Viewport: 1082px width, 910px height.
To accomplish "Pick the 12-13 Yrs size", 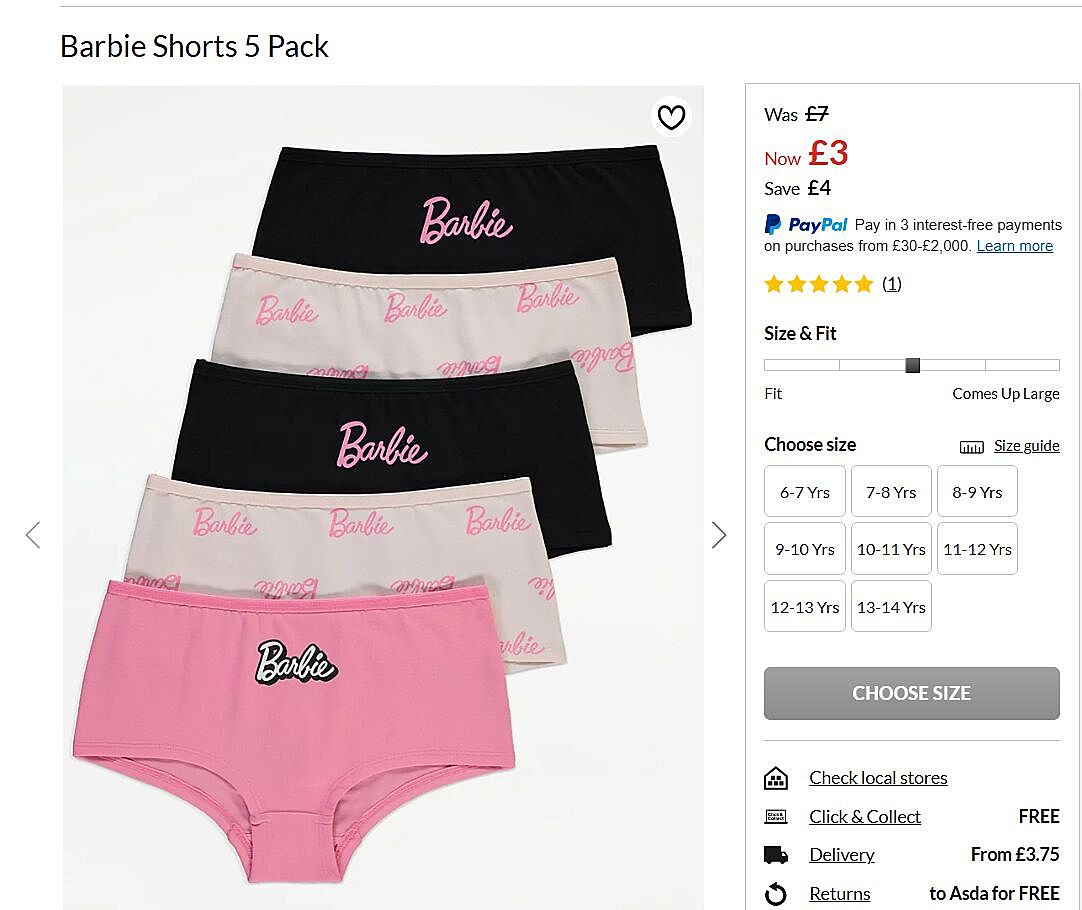I will click(x=805, y=607).
